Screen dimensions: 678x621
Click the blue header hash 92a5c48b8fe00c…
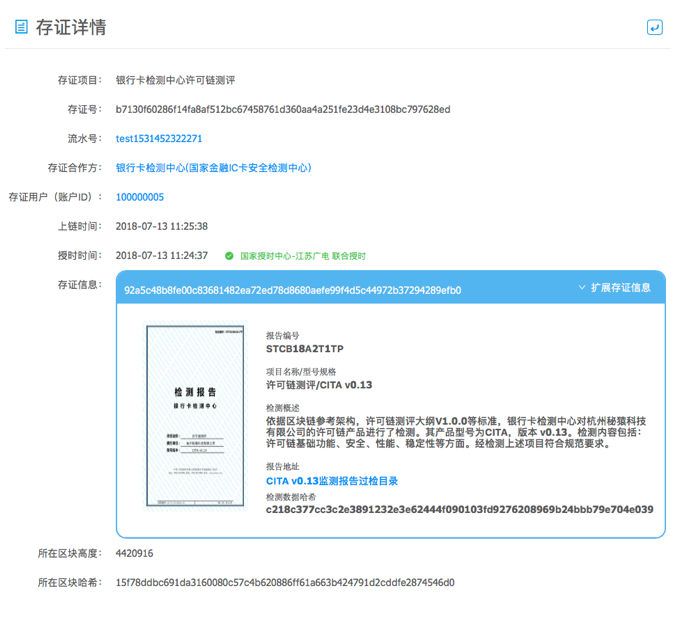pos(292,290)
